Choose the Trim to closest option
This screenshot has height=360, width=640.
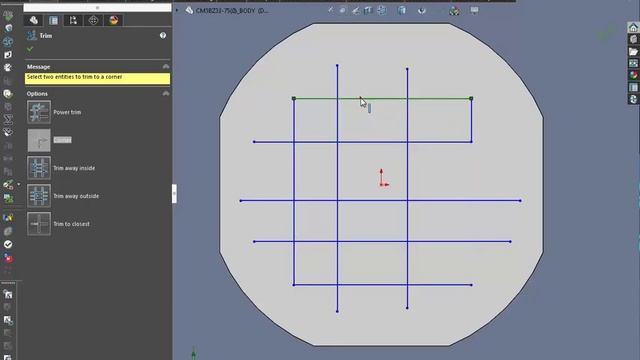(39, 224)
